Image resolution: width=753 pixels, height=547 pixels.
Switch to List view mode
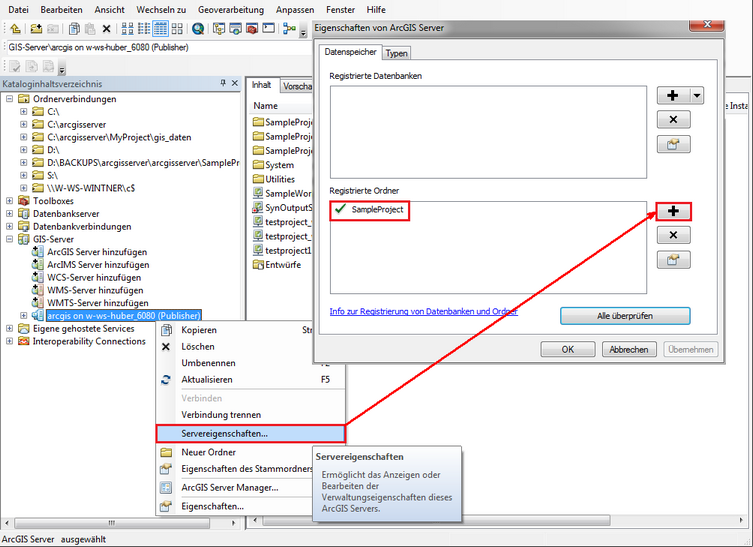[x=144, y=29]
